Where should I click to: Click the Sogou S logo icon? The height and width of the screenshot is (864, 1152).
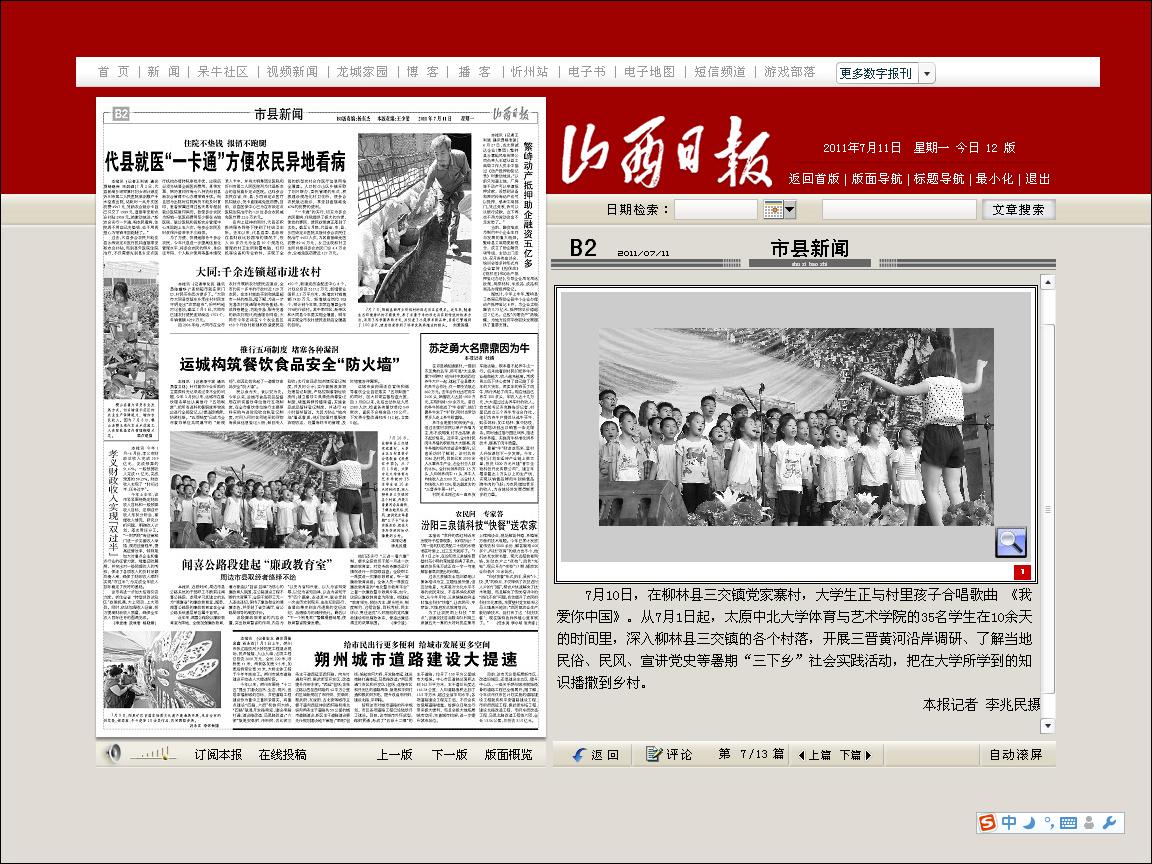point(988,823)
